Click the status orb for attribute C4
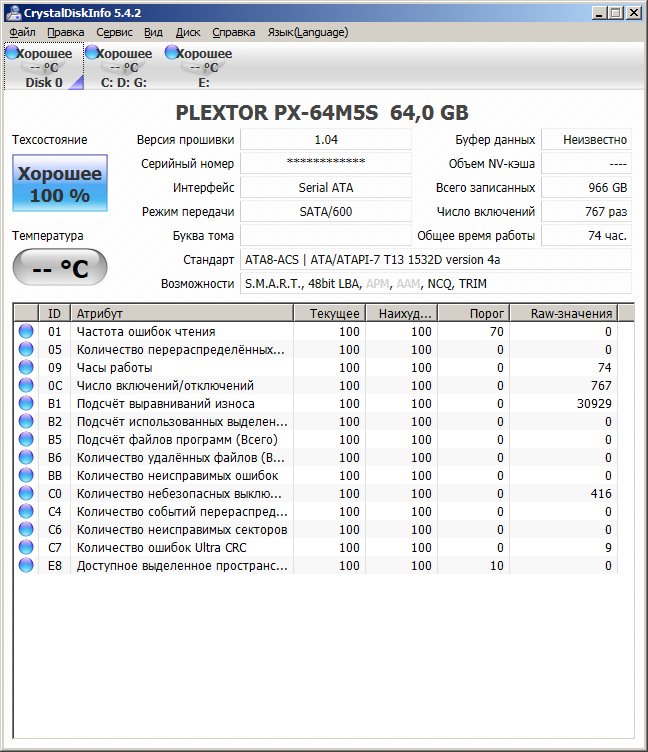This screenshot has width=648, height=752. 26,511
